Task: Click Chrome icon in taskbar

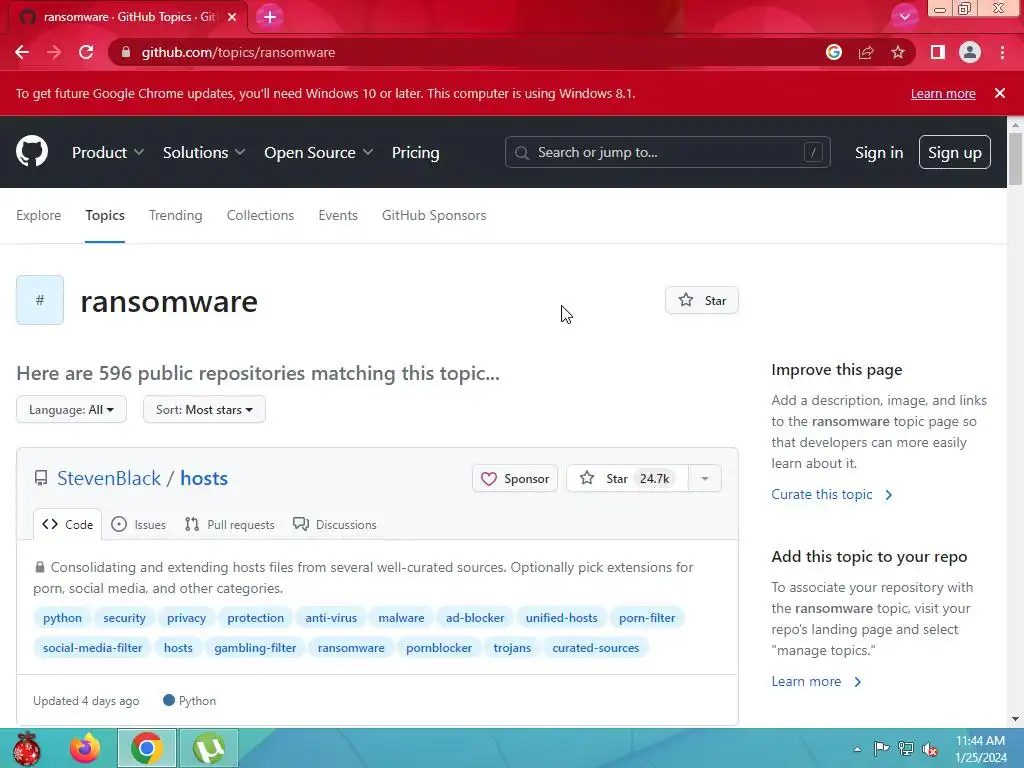Action: tap(146, 748)
